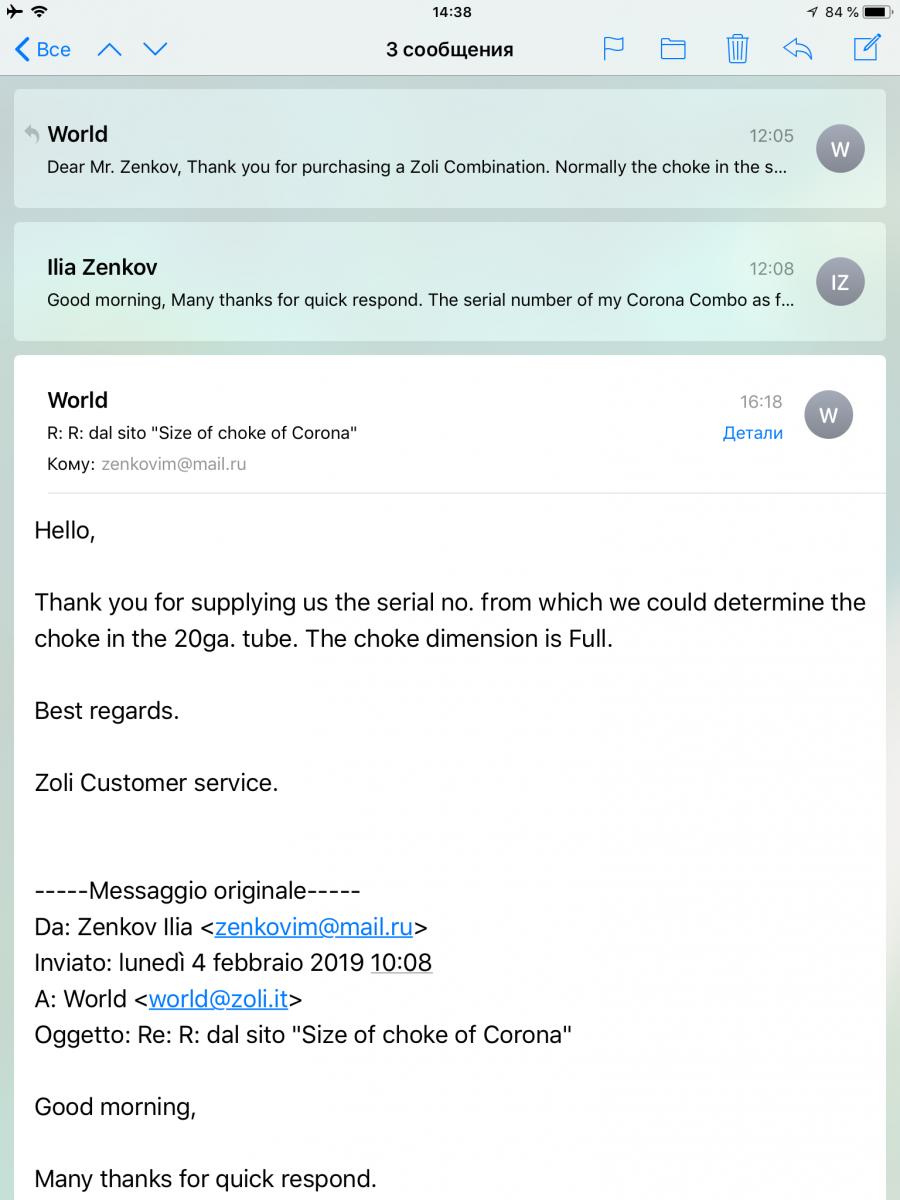The height and width of the screenshot is (1200, 900).
Task: Tap the reply arrow icon
Action: coord(797,48)
